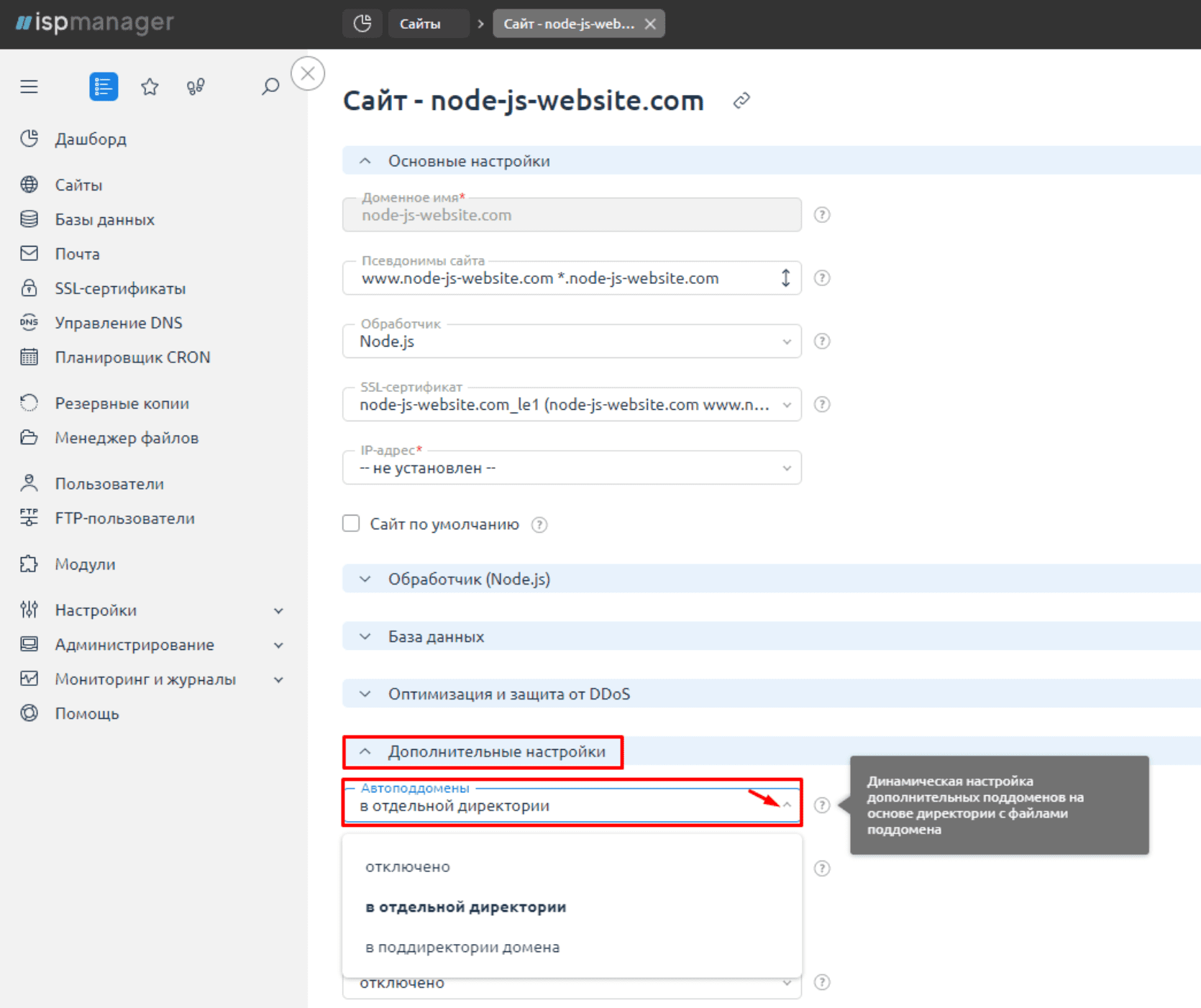Expand Псевдонимы сайта field resize arrow
Screen dimensions: 1201x1008
[786, 278]
